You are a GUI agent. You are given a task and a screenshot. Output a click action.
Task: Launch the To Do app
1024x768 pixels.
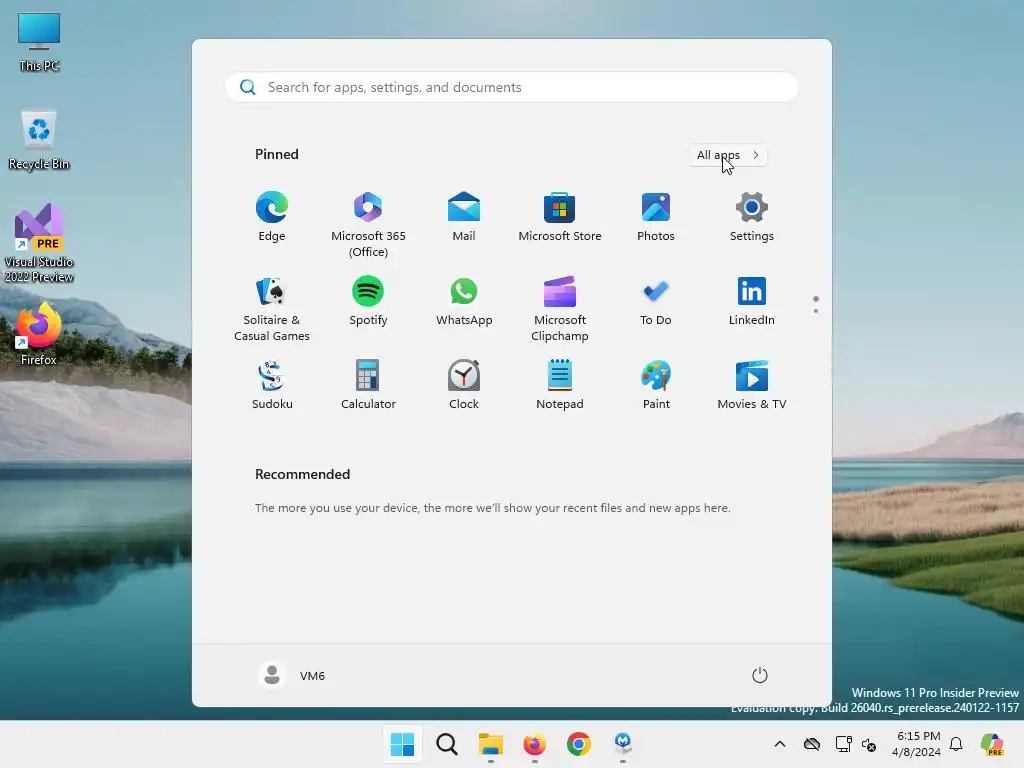pos(656,301)
